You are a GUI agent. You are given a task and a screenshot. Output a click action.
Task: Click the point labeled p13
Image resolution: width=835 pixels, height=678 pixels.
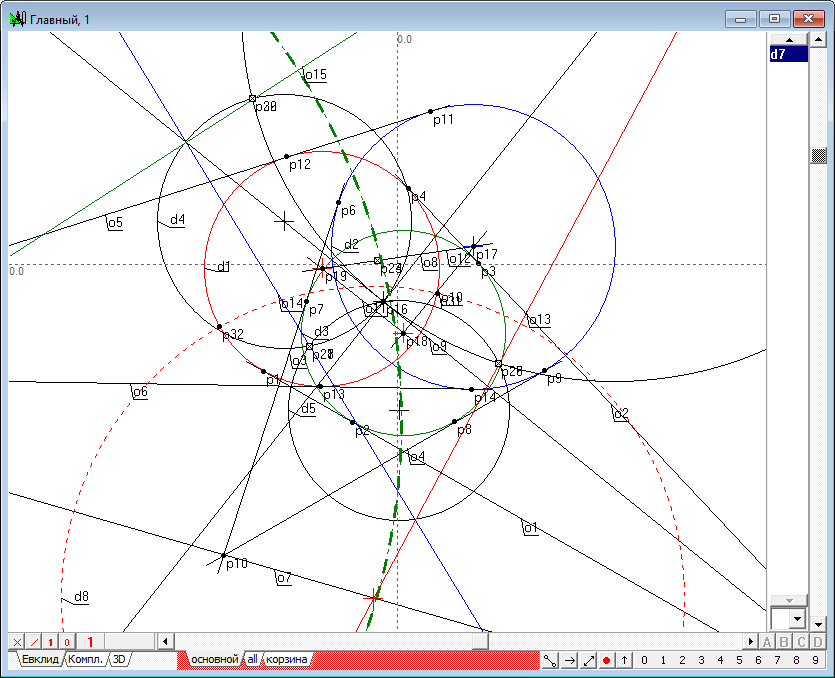coord(320,386)
